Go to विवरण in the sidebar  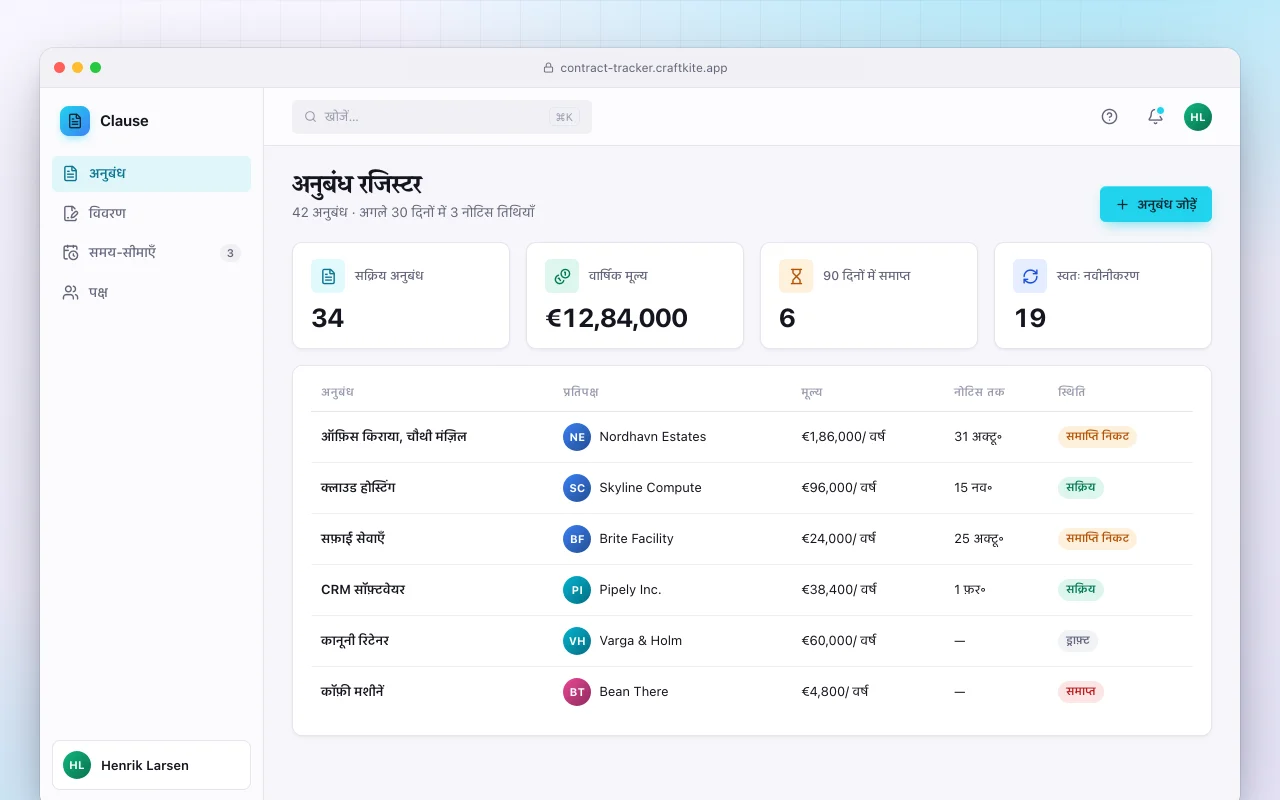152,213
